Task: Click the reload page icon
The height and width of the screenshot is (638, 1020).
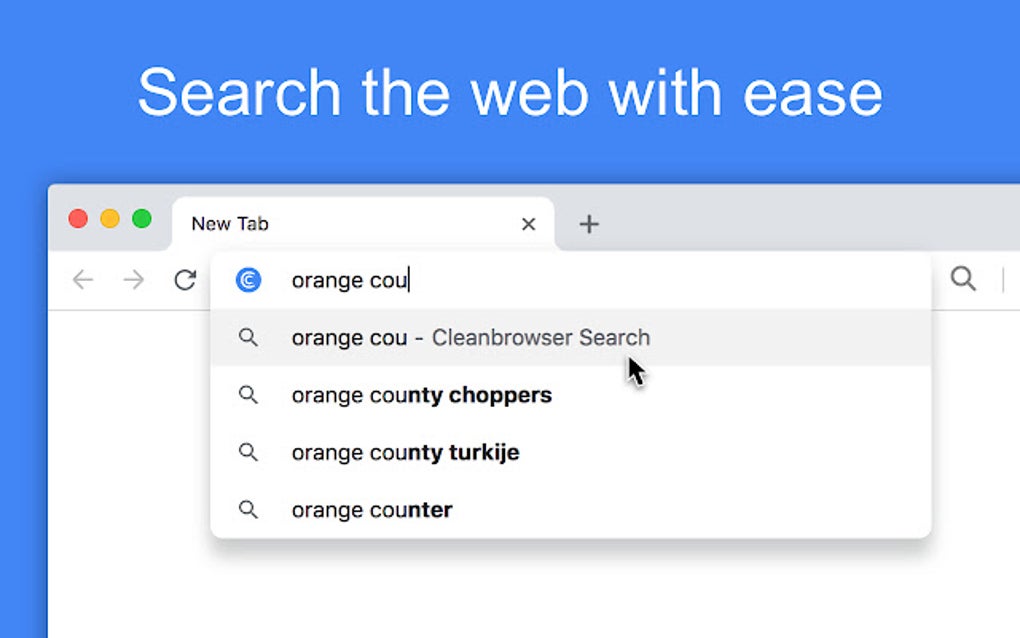Action: (x=184, y=281)
